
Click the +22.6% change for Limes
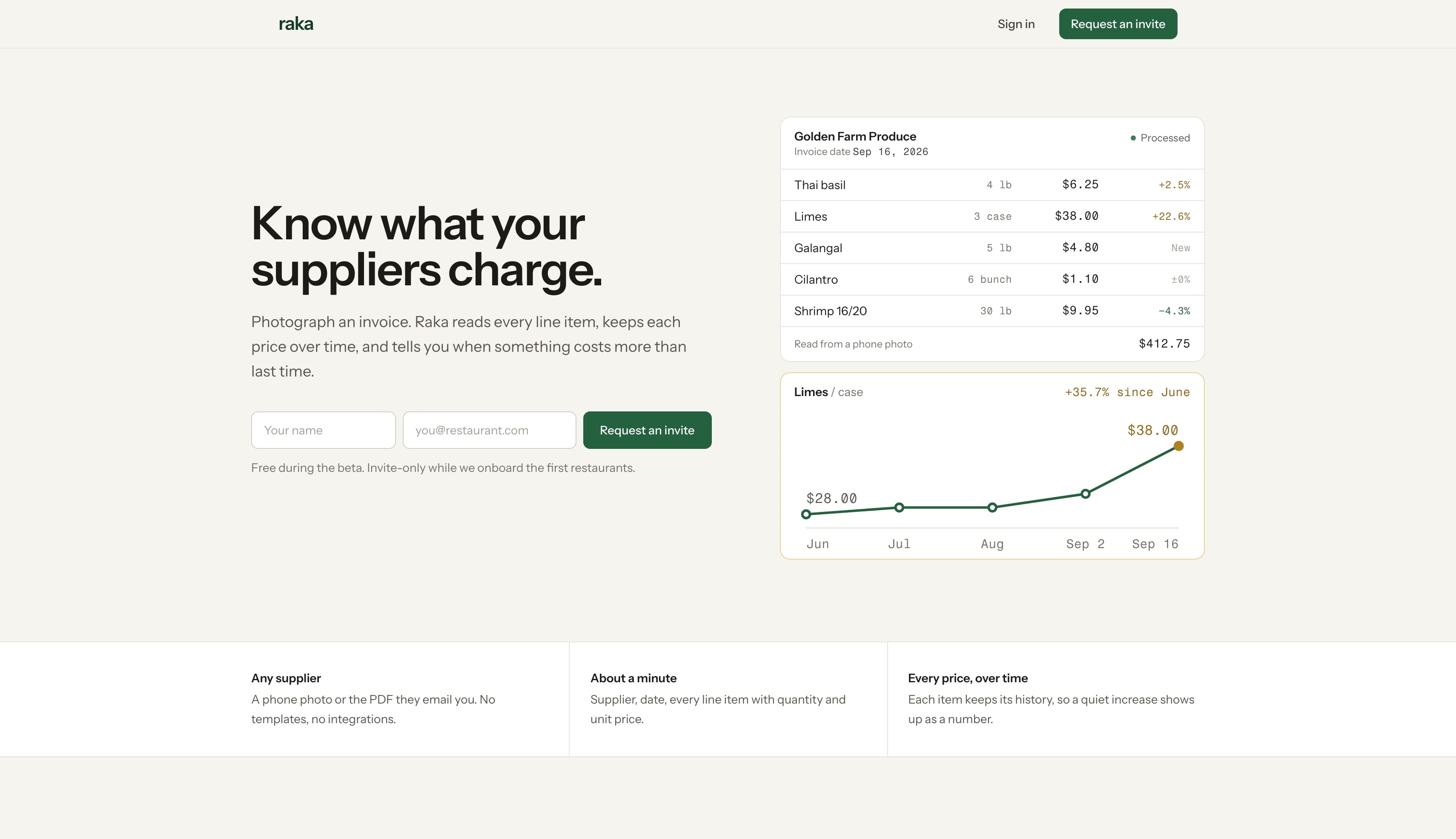(x=1171, y=217)
